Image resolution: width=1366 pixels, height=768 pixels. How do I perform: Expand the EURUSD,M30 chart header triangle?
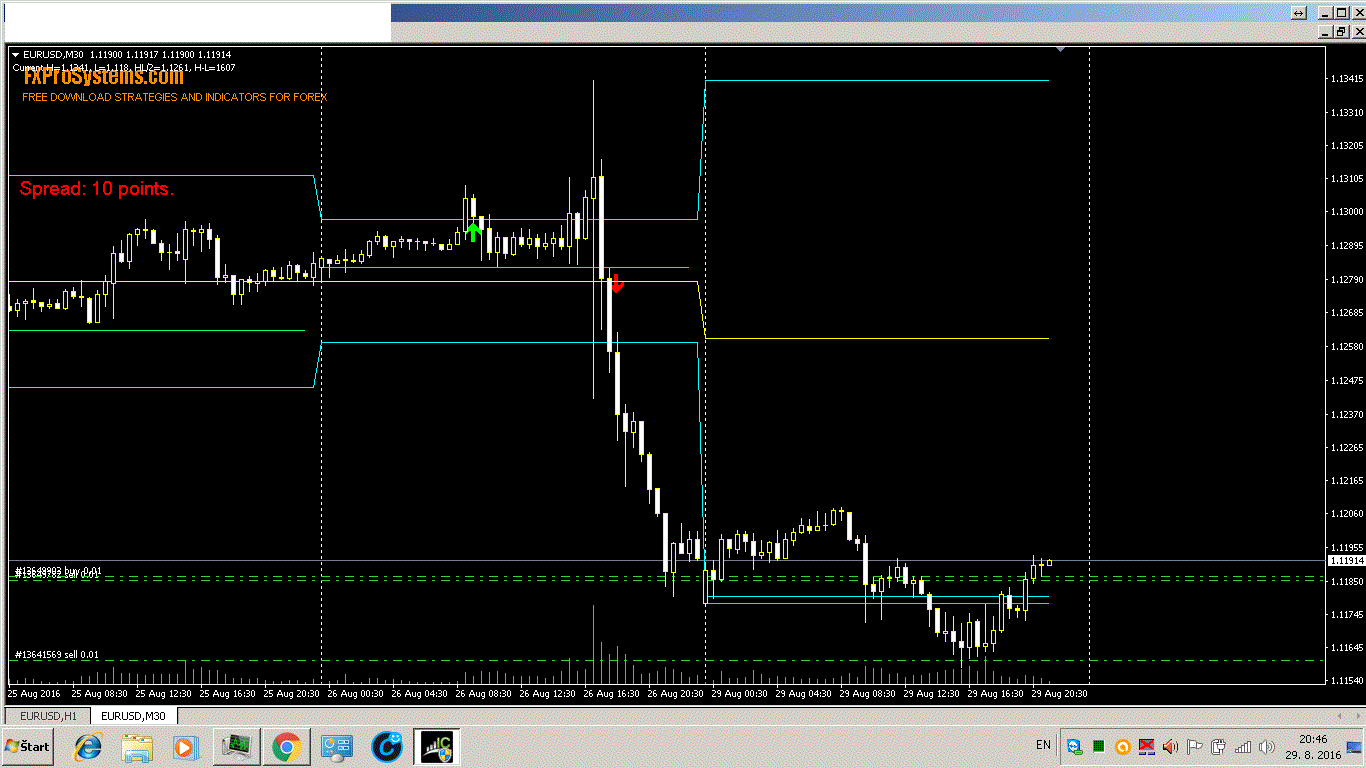click(15, 54)
